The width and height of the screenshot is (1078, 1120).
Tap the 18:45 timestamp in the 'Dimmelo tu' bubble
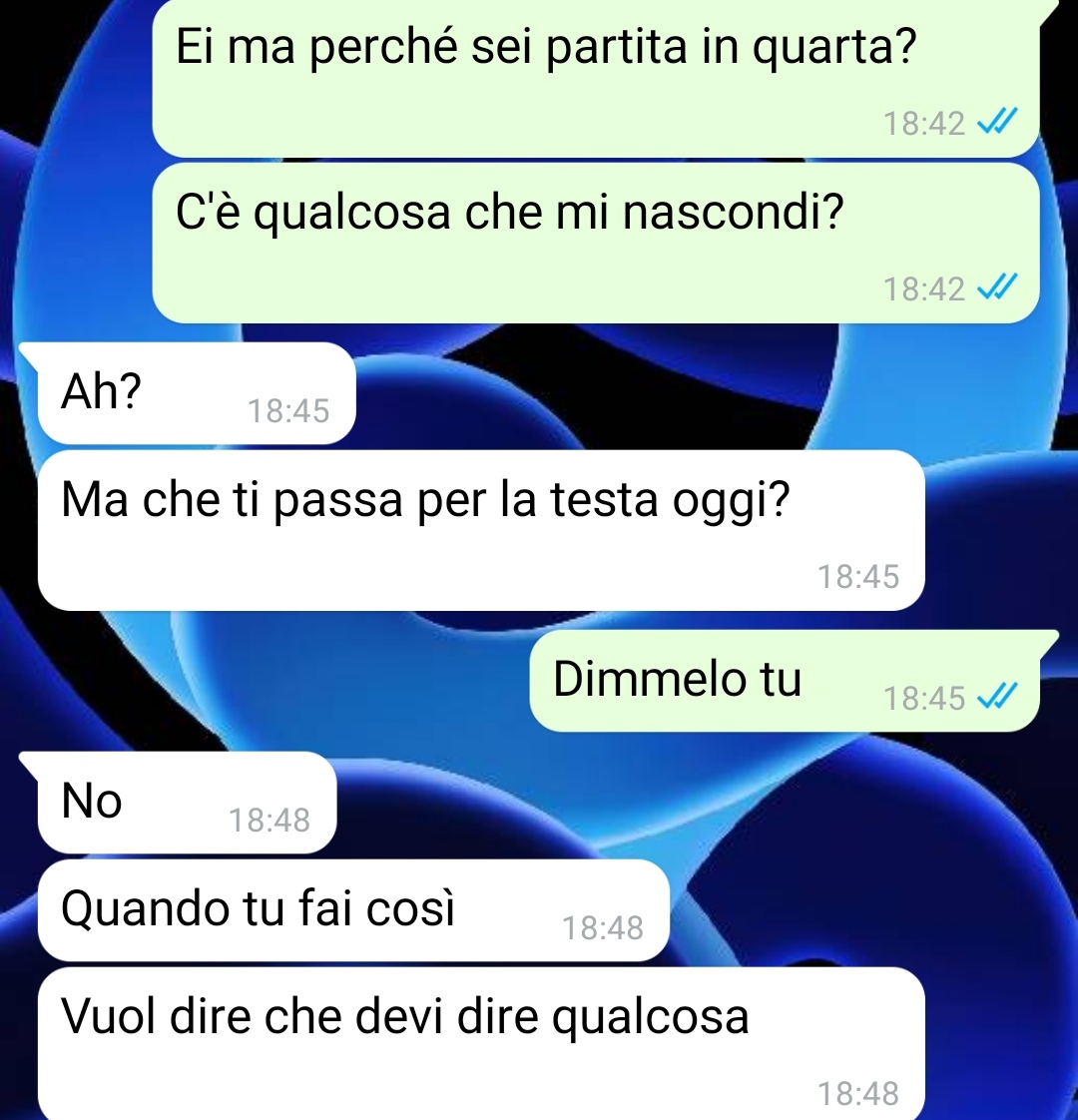(x=923, y=698)
